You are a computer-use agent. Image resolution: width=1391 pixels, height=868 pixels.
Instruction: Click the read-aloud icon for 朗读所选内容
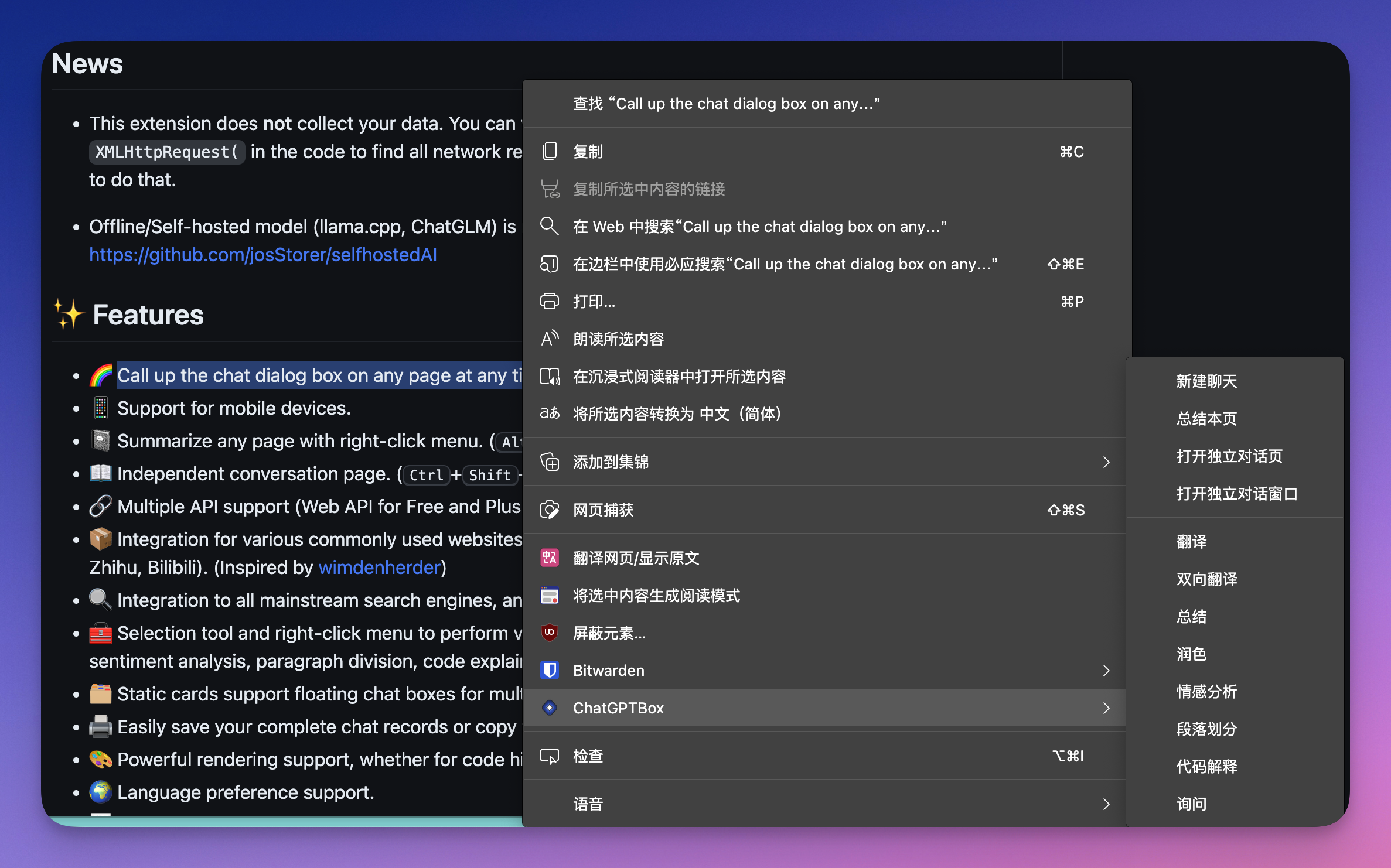coord(549,339)
